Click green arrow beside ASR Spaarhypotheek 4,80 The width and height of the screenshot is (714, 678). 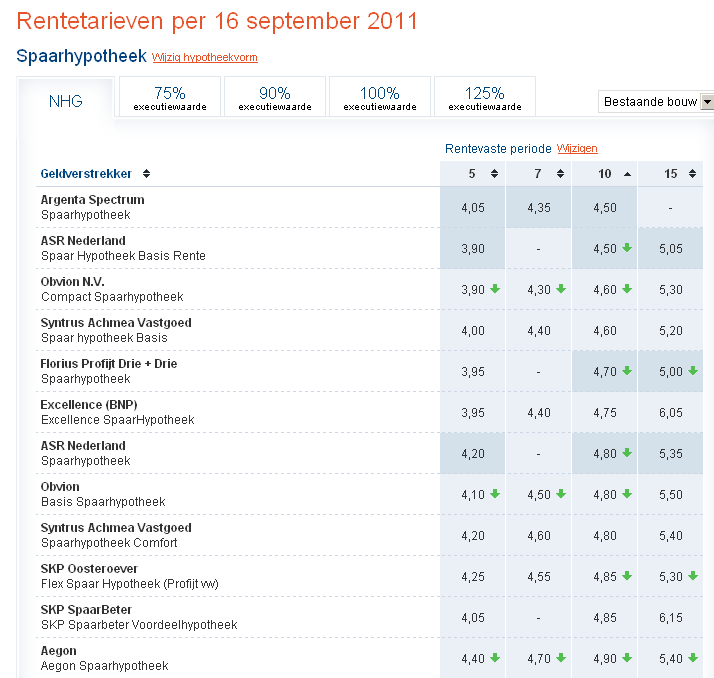pos(627,453)
